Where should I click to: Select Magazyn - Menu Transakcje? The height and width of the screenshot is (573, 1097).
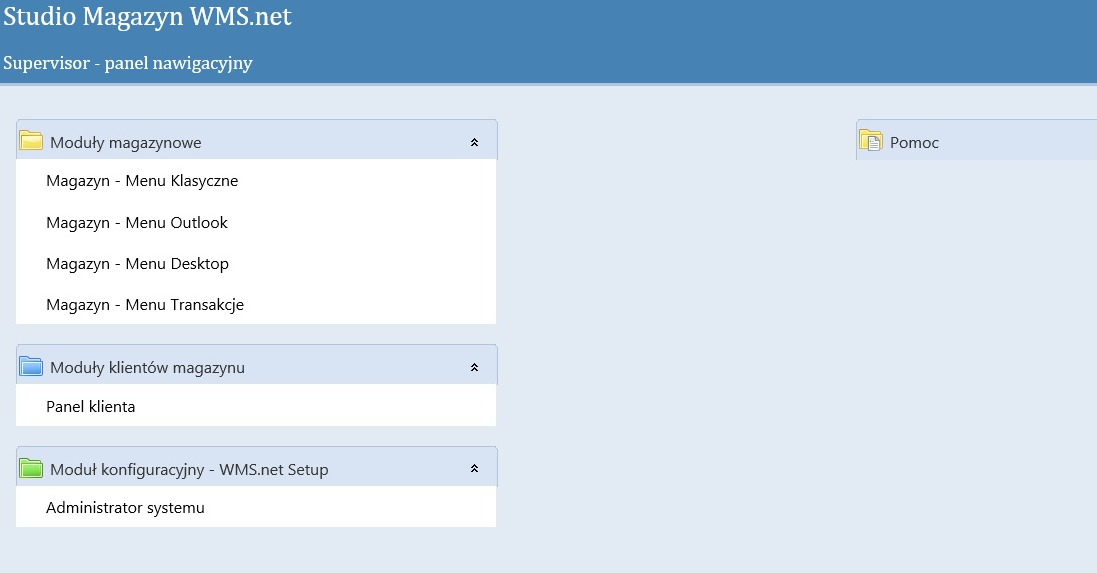[145, 305]
